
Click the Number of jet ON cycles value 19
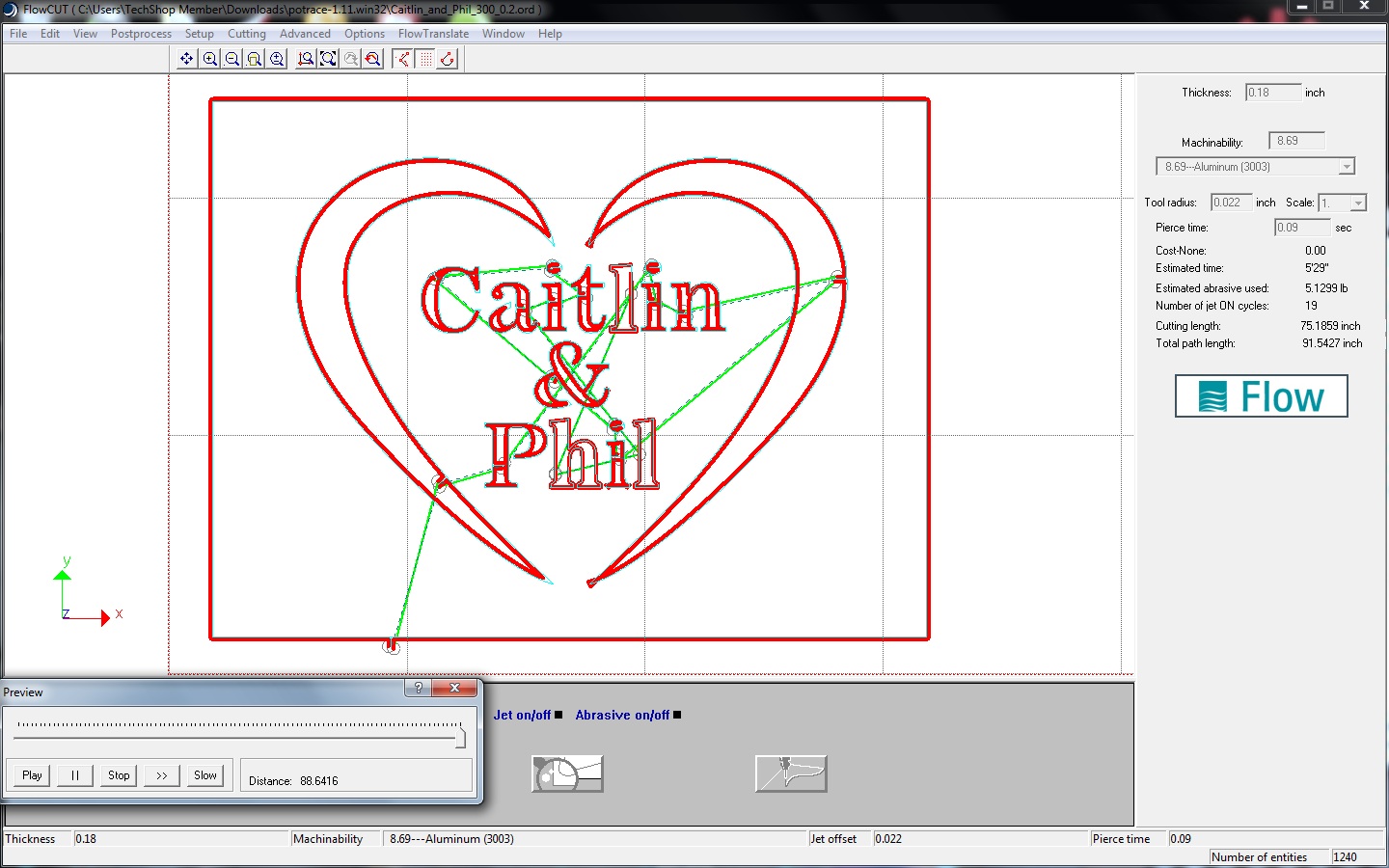point(1311,306)
